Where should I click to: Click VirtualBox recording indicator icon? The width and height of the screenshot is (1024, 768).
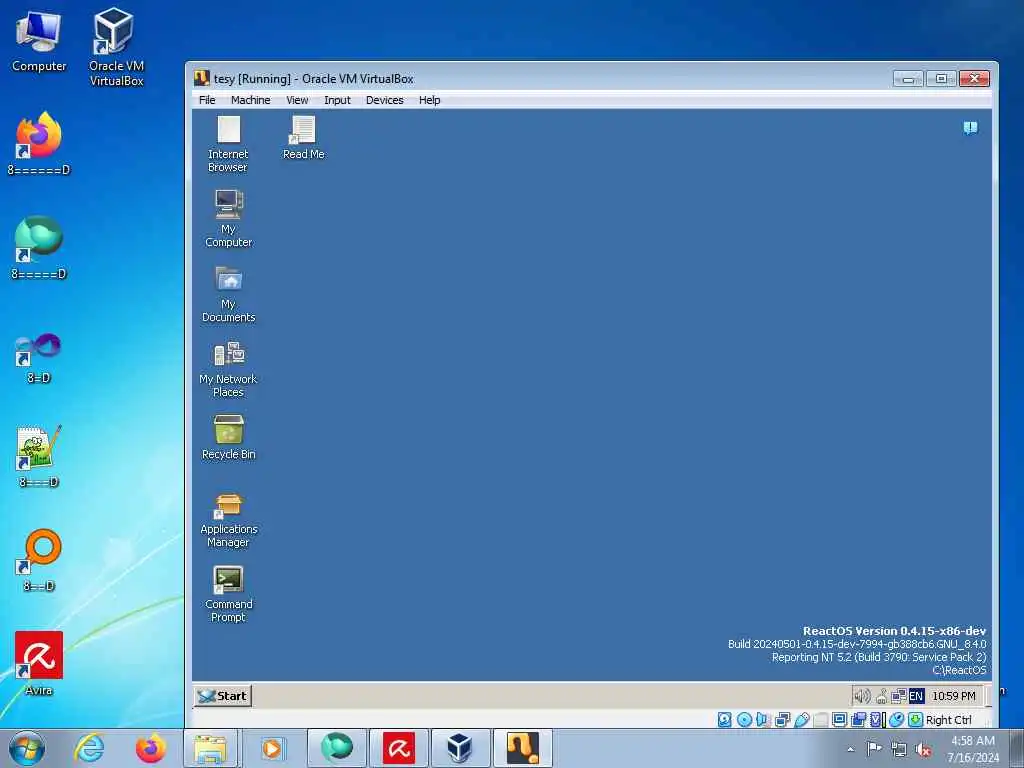[859, 720]
